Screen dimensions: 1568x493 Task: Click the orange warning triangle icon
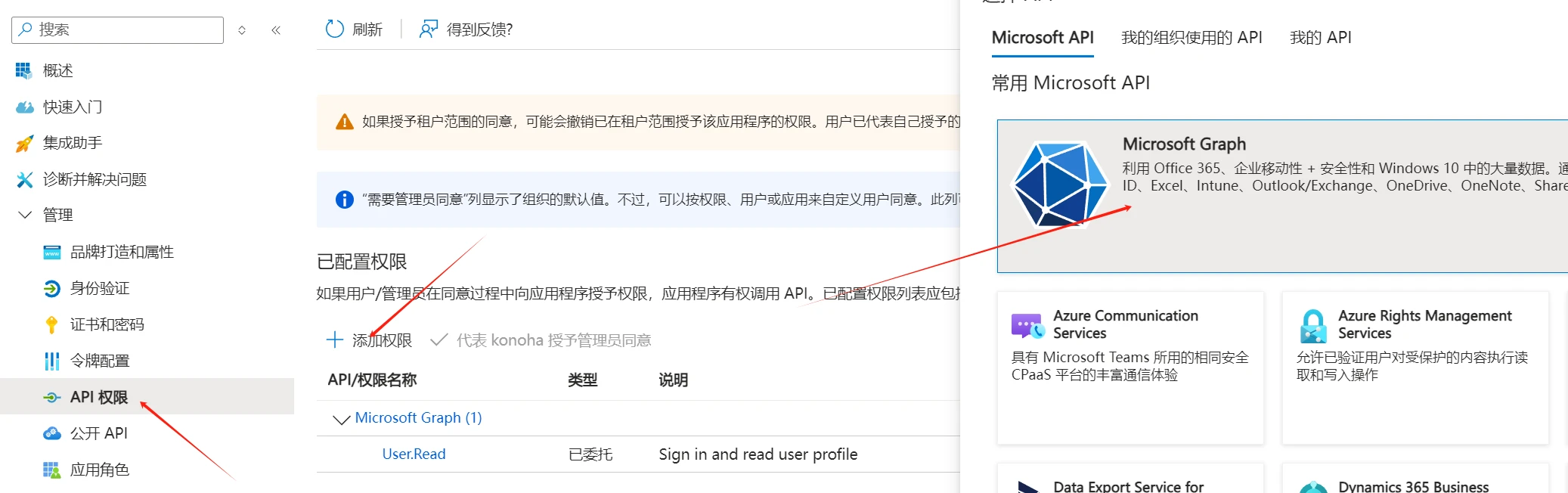[345, 122]
